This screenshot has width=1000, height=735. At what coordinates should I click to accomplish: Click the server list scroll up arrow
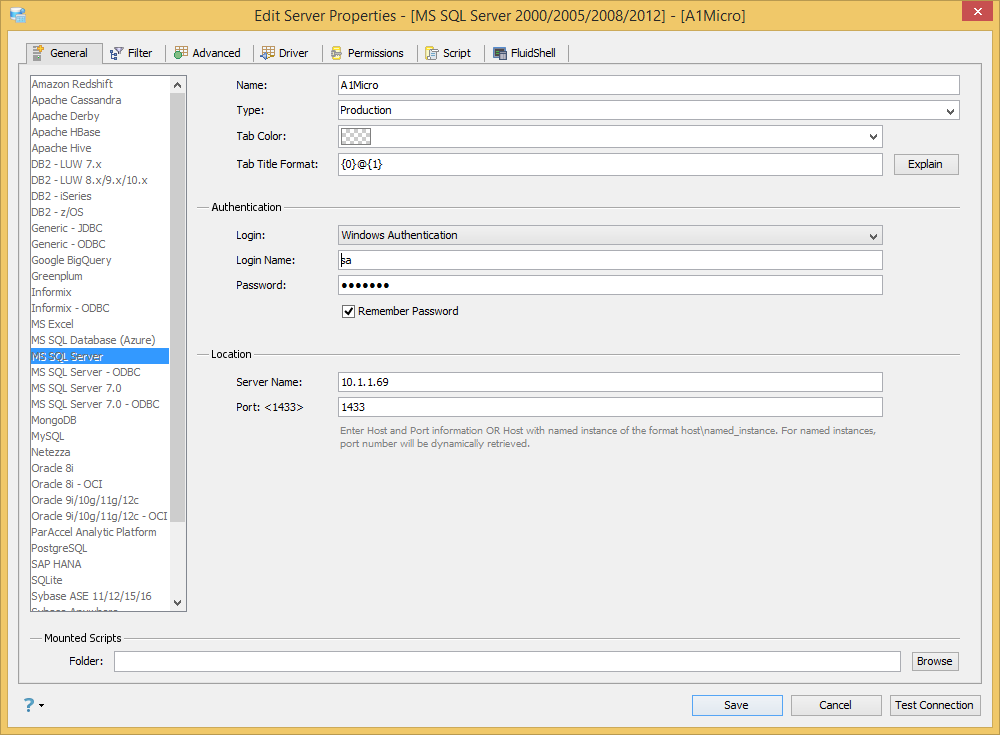[x=177, y=85]
